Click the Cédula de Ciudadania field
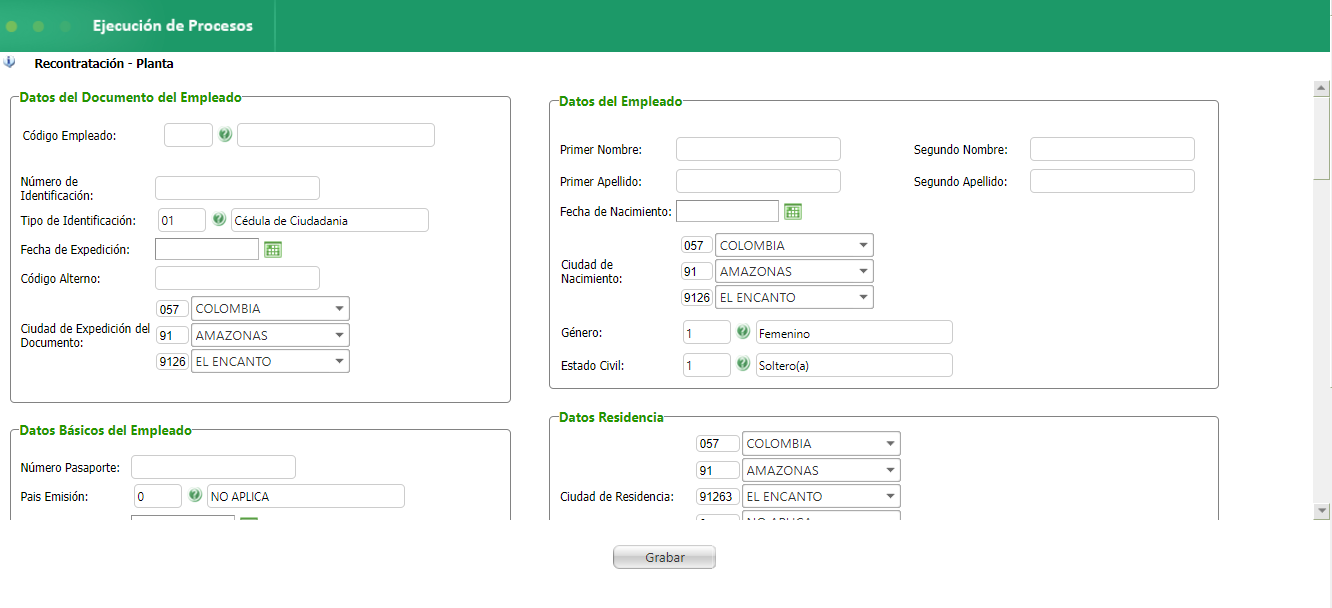Viewport: 1332px width, 608px height. click(330, 220)
